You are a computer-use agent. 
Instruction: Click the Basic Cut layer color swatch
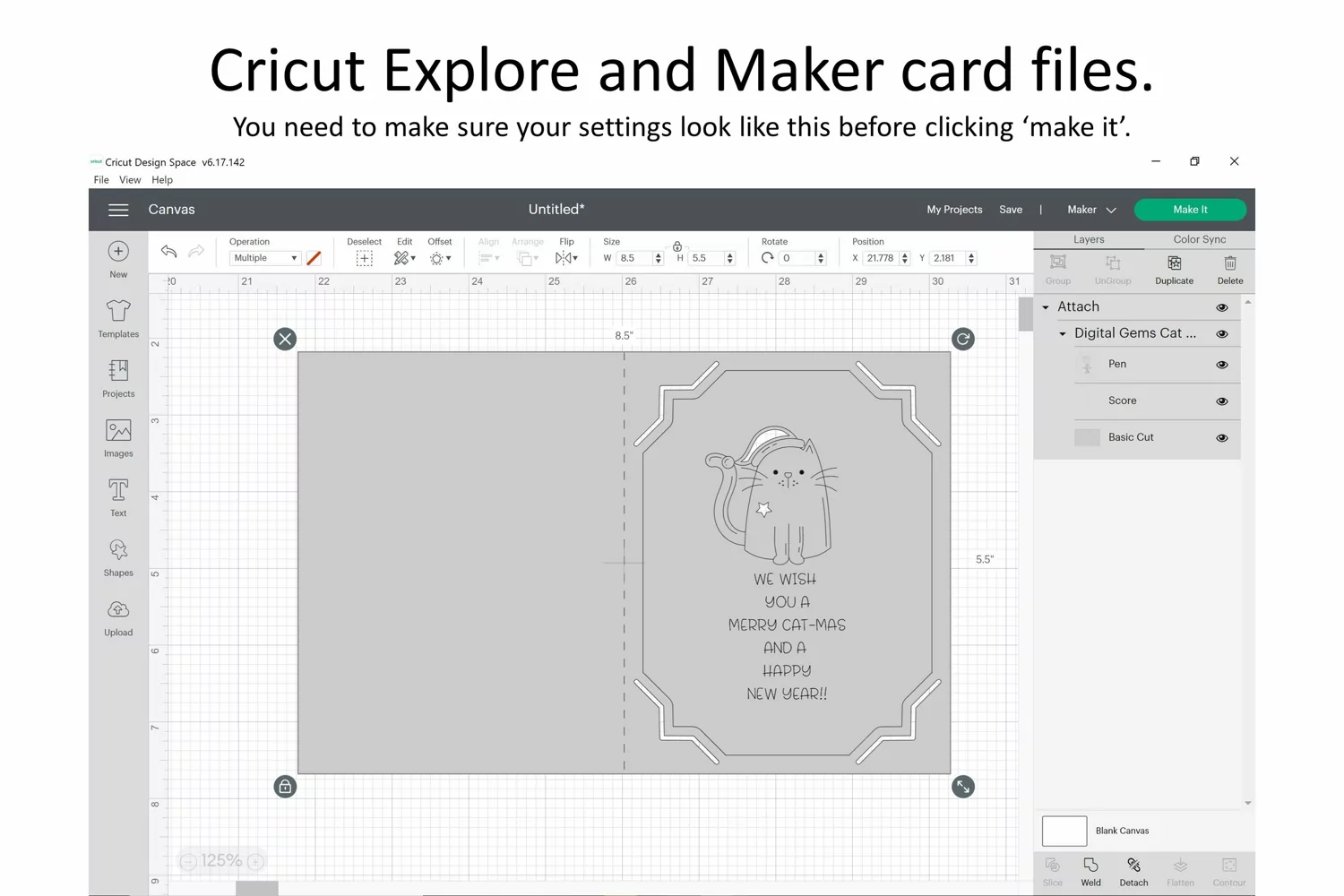pos(1087,437)
